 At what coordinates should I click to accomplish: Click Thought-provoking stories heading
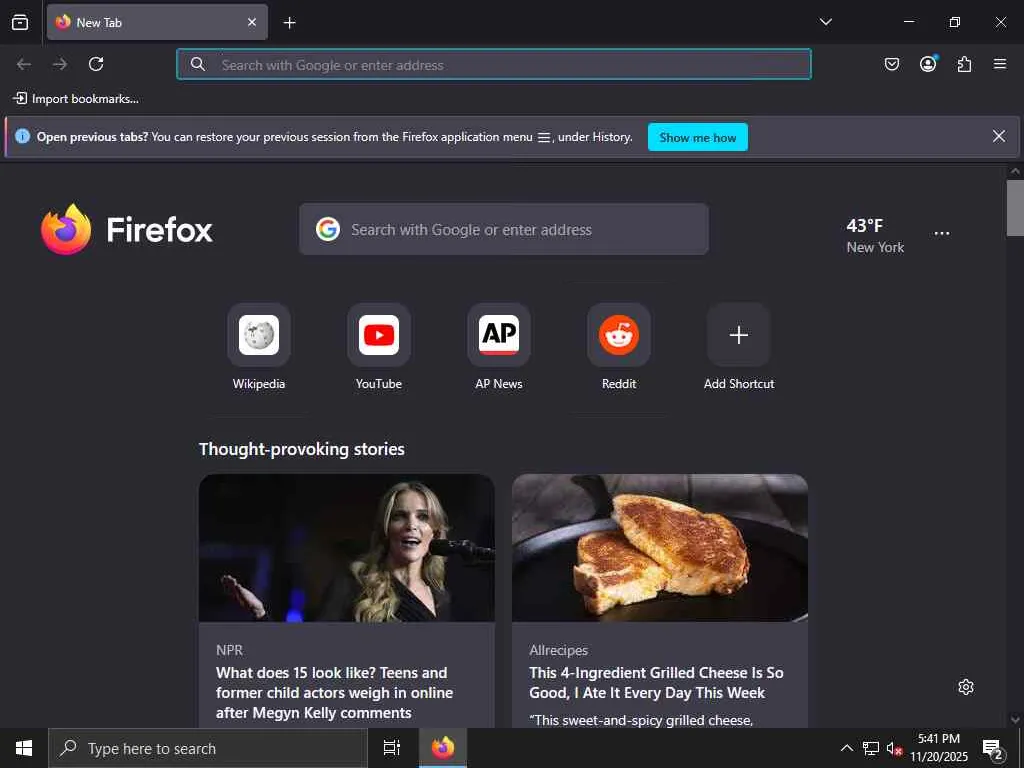point(302,449)
